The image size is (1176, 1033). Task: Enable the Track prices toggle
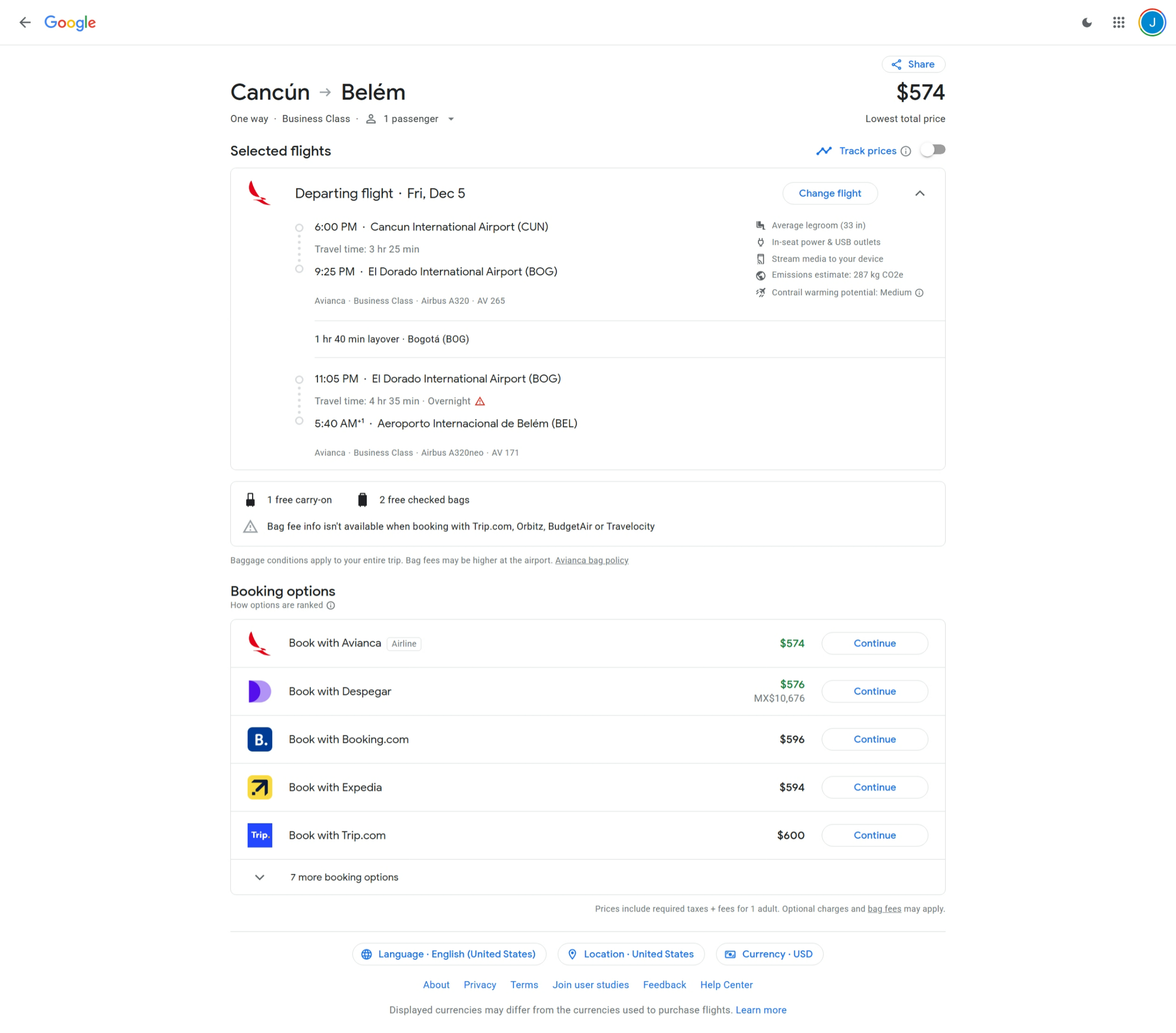click(933, 150)
